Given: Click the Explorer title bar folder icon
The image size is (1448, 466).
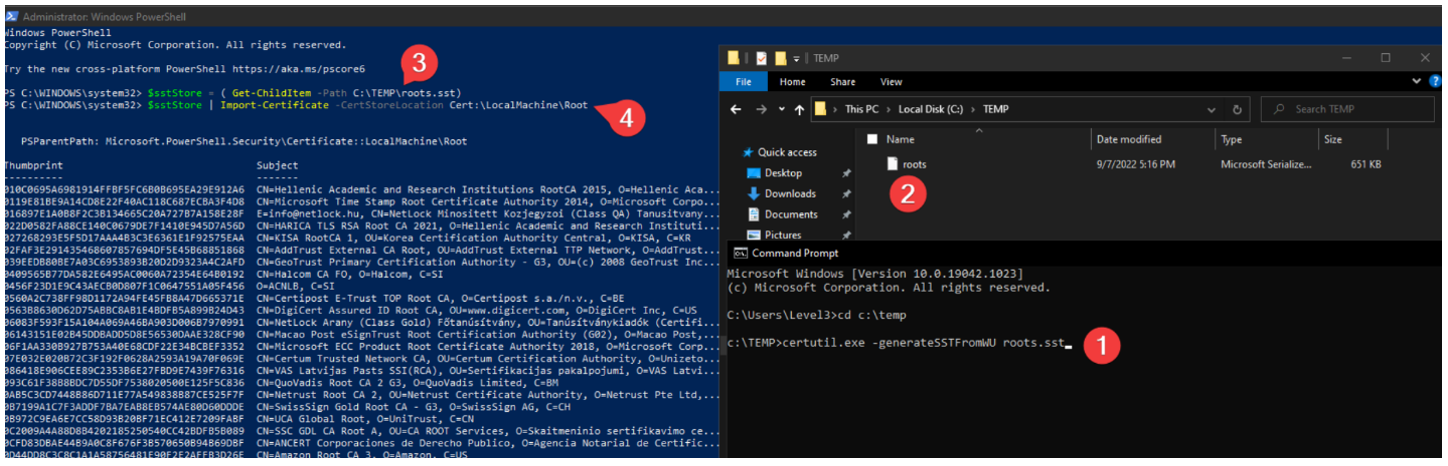Looking at the screenshot, I should [734, 58].
